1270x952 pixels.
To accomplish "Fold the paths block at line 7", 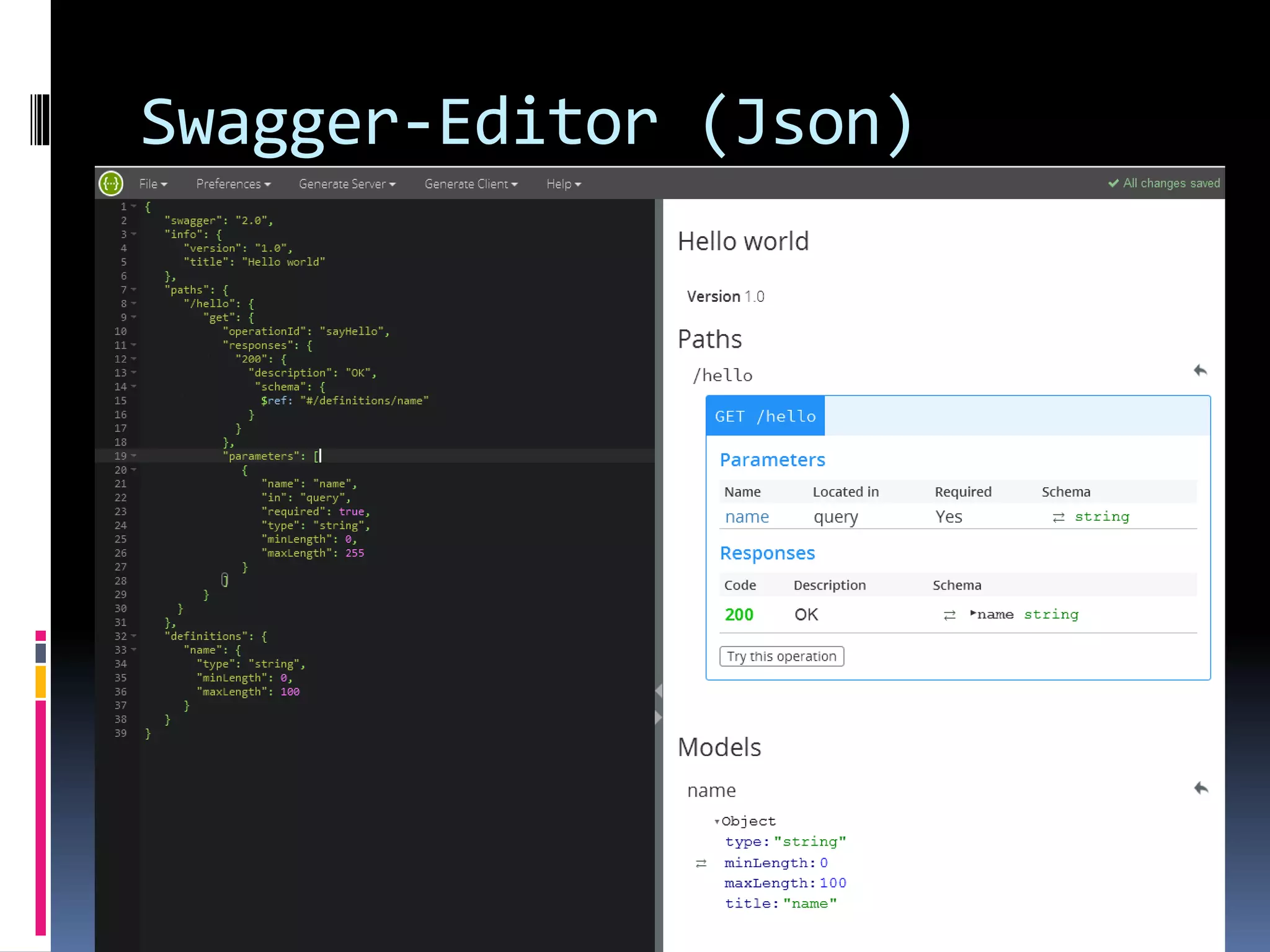I will click(133, 289).
